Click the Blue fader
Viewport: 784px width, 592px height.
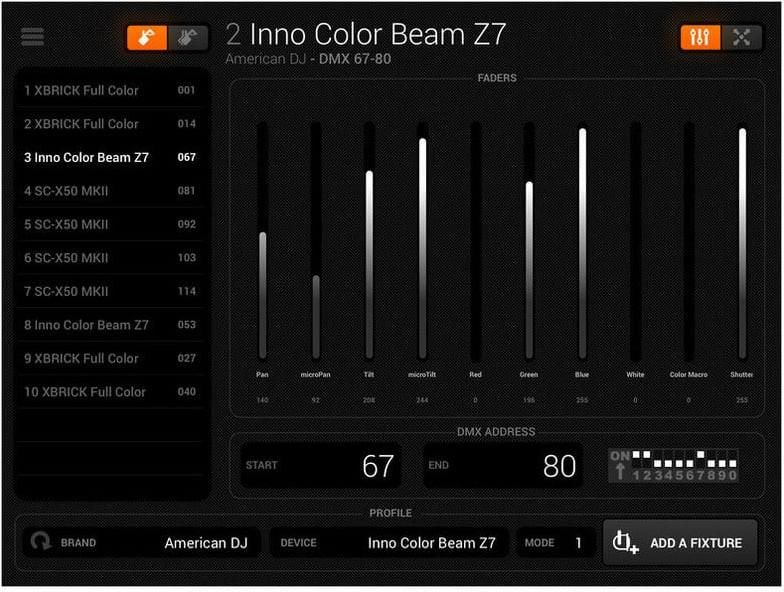[582, 241]
